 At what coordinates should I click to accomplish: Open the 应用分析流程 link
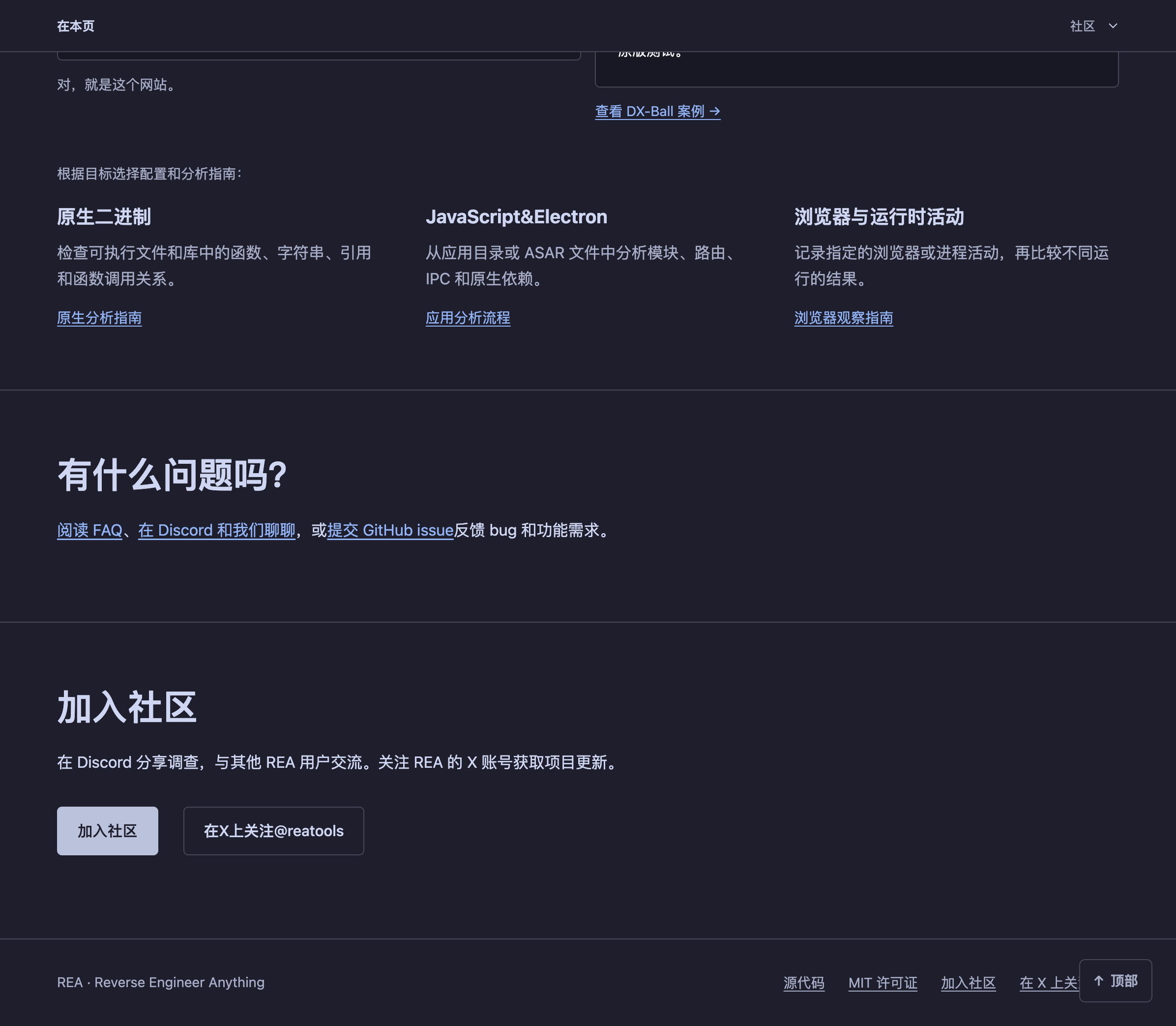point(468,318)
